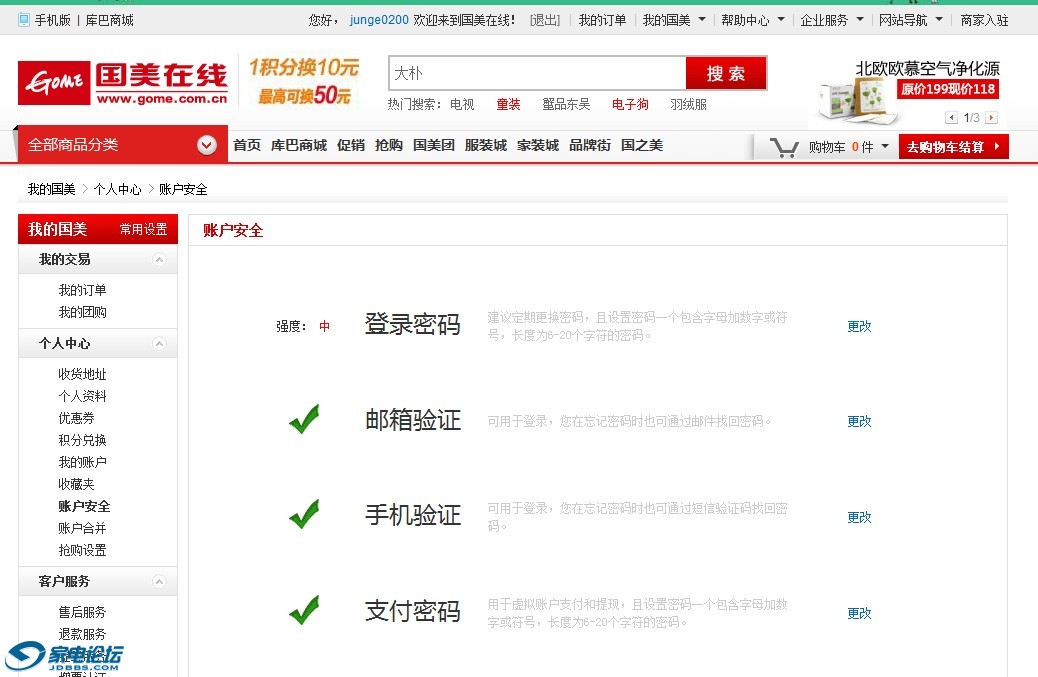Open 收货地址 in sidebar
This screenshot has height=677, width=1038.
[82, 375]
